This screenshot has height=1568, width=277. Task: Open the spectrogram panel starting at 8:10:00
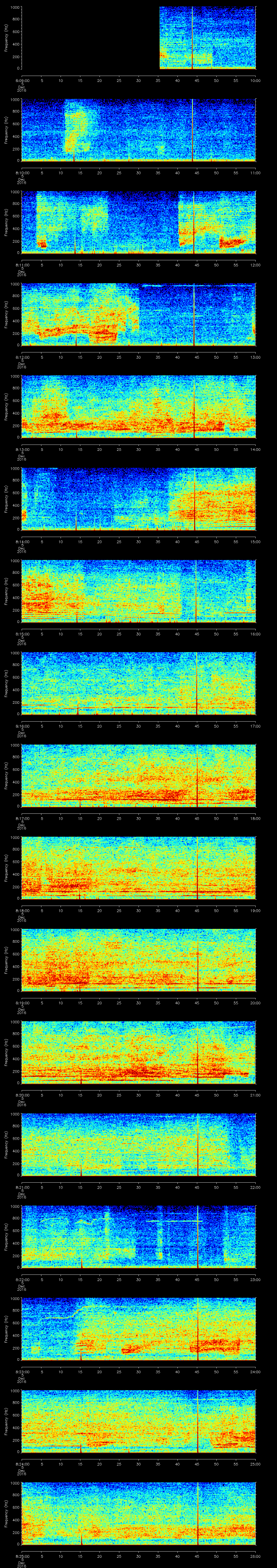139,130
